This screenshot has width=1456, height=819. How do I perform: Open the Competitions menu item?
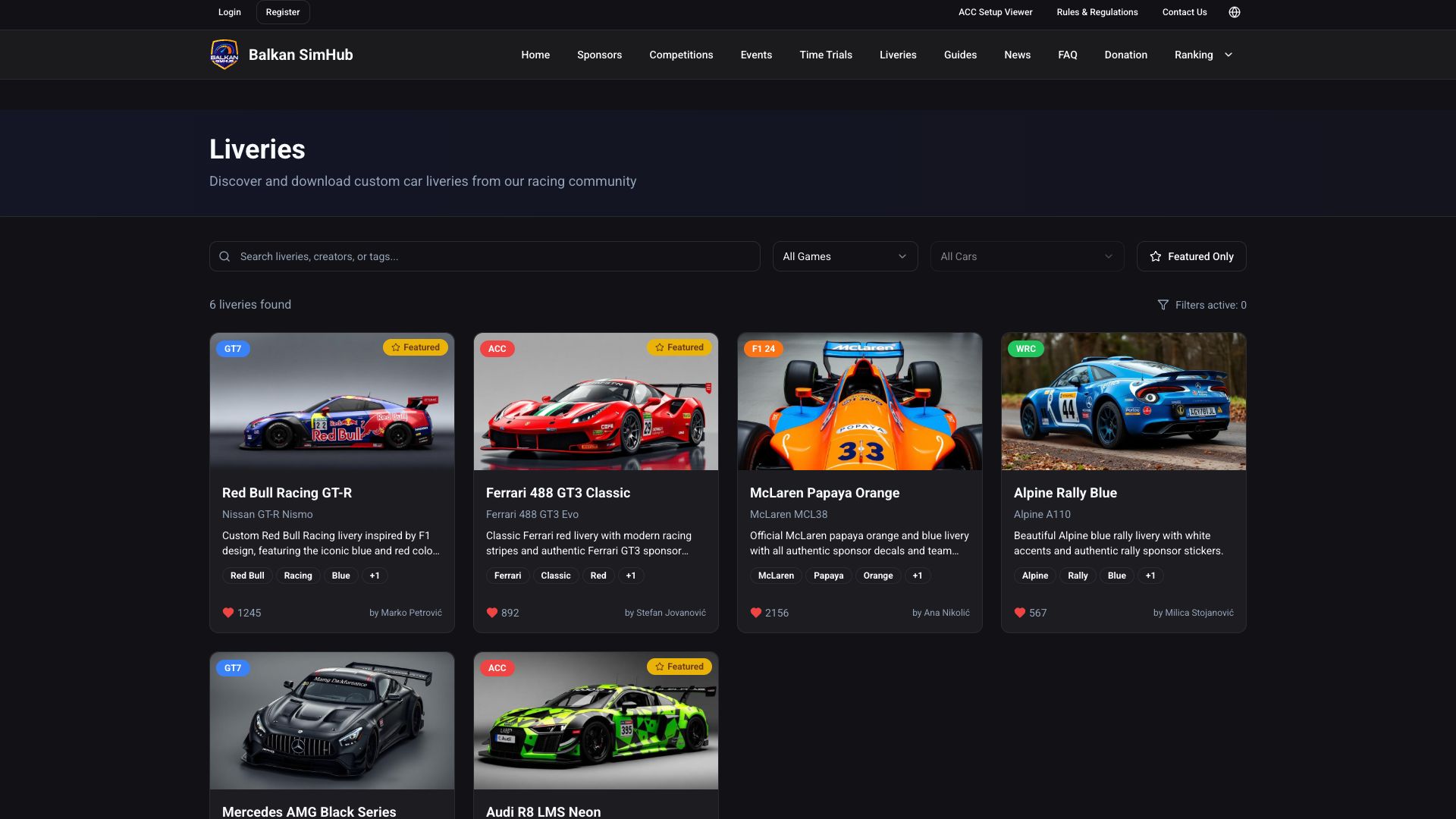(680, 55)
